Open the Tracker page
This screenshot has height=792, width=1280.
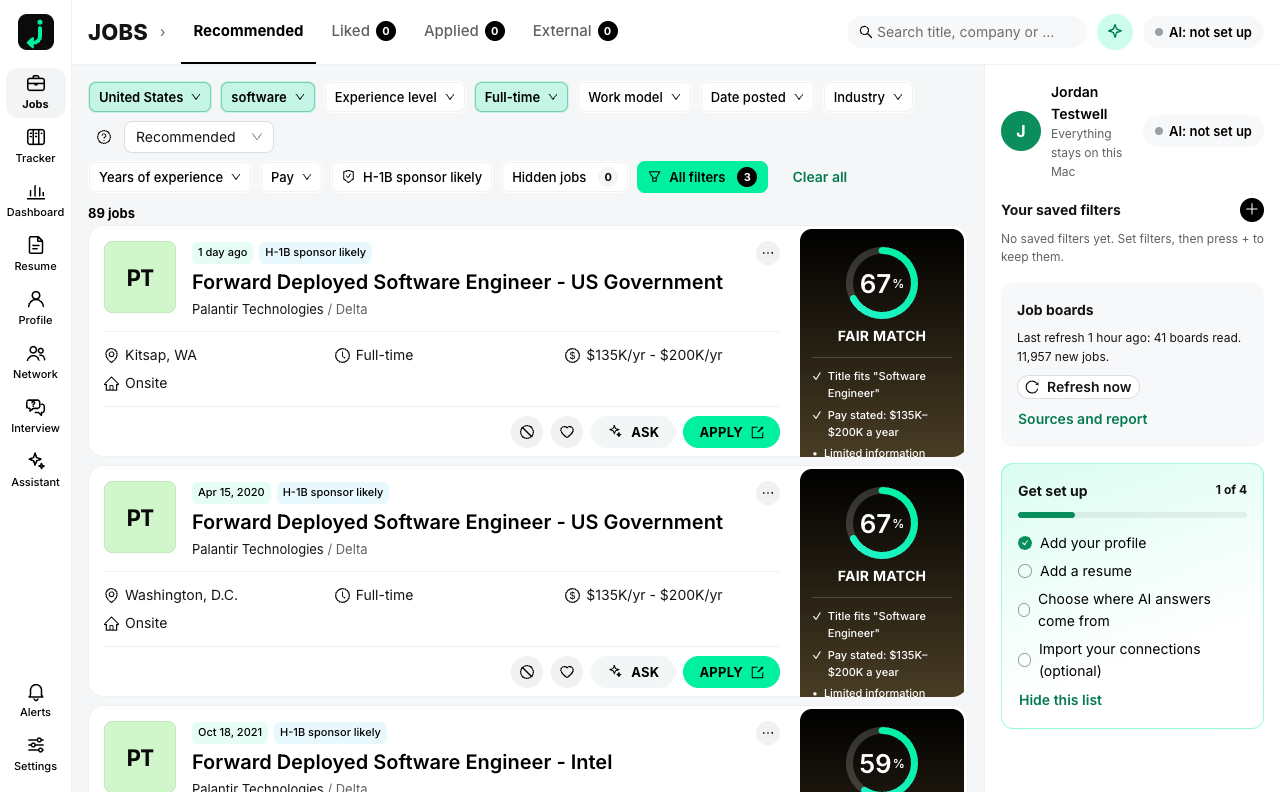(x=36, y=146)
